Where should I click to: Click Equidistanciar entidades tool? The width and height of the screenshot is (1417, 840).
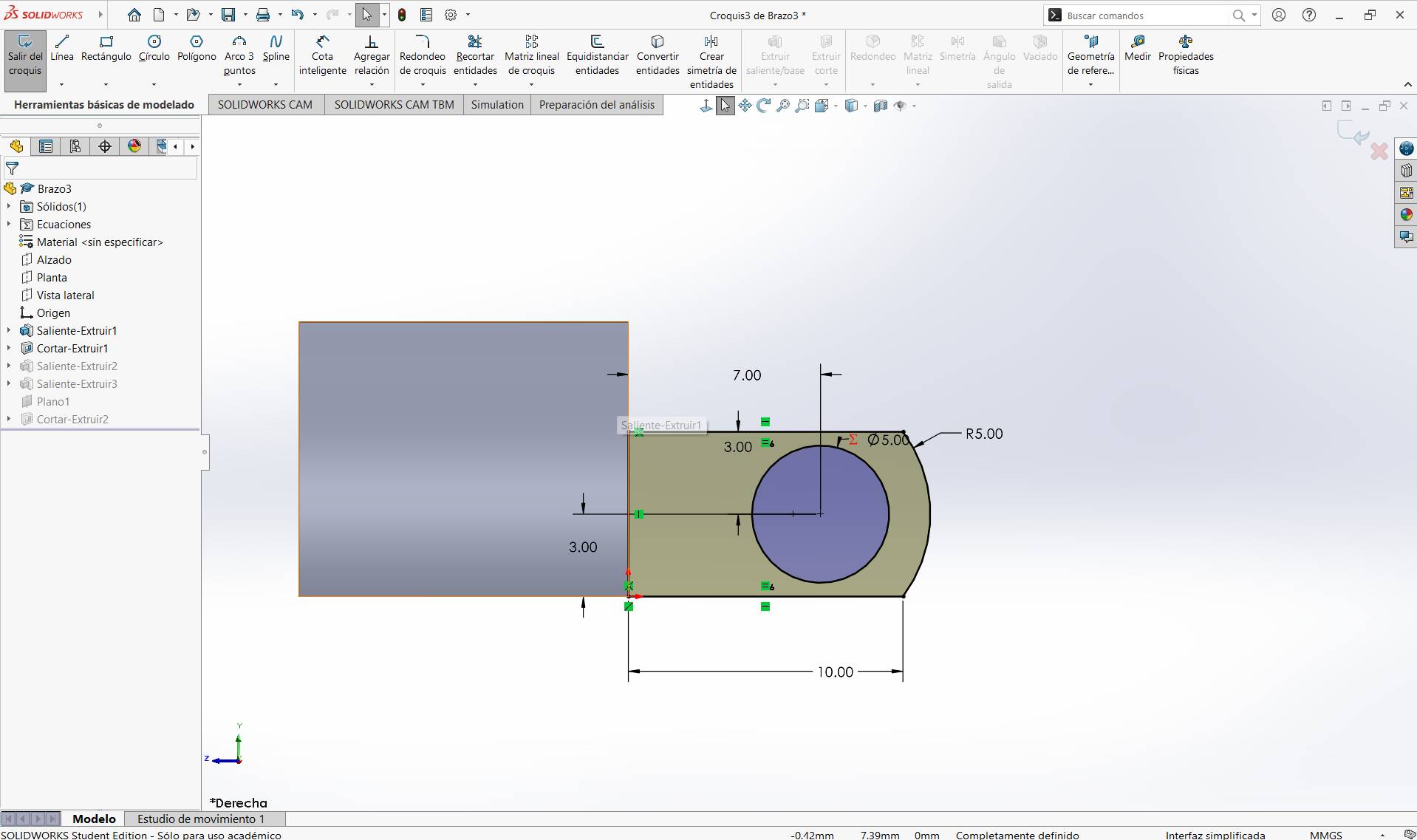pos(598,55)
